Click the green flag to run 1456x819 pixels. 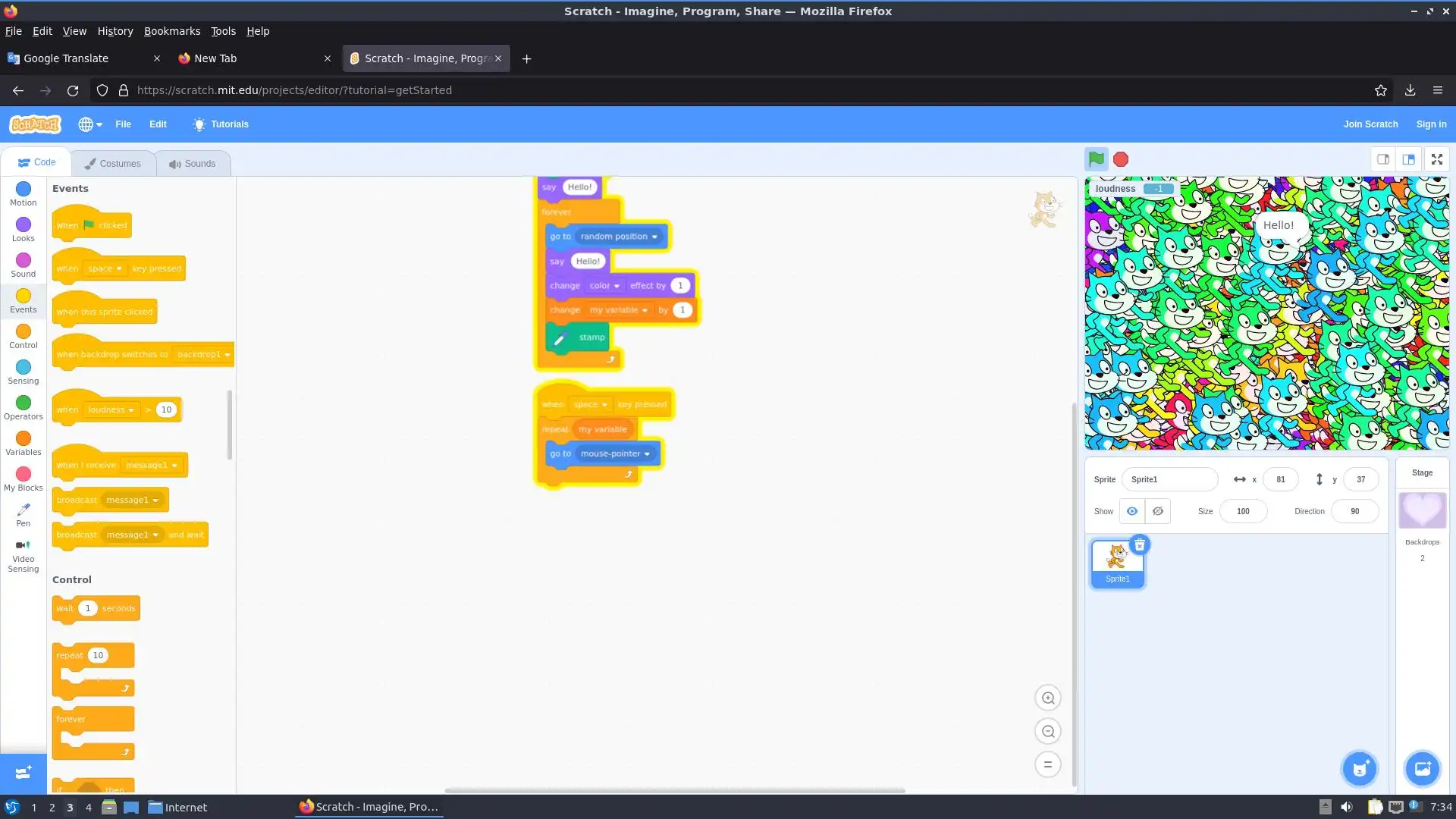pos(1096,159)
